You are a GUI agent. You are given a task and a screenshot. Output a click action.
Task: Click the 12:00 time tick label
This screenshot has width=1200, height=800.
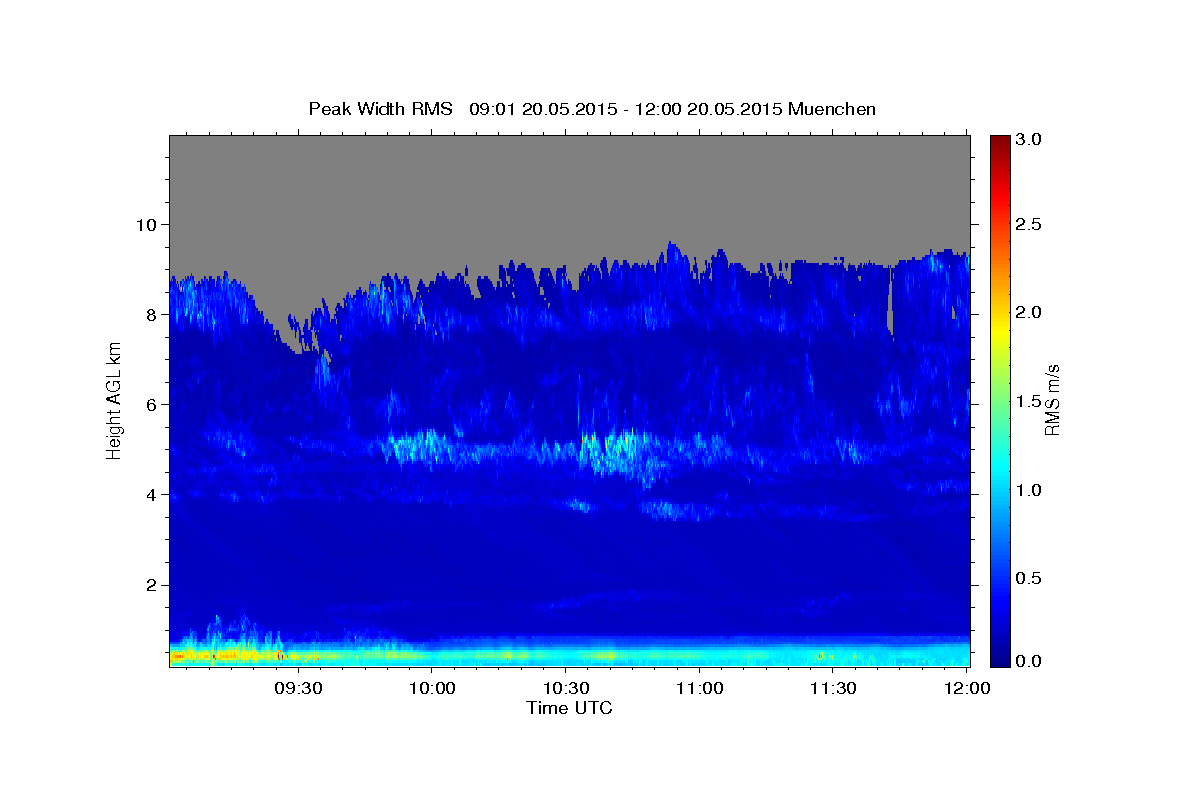point(966,688)
